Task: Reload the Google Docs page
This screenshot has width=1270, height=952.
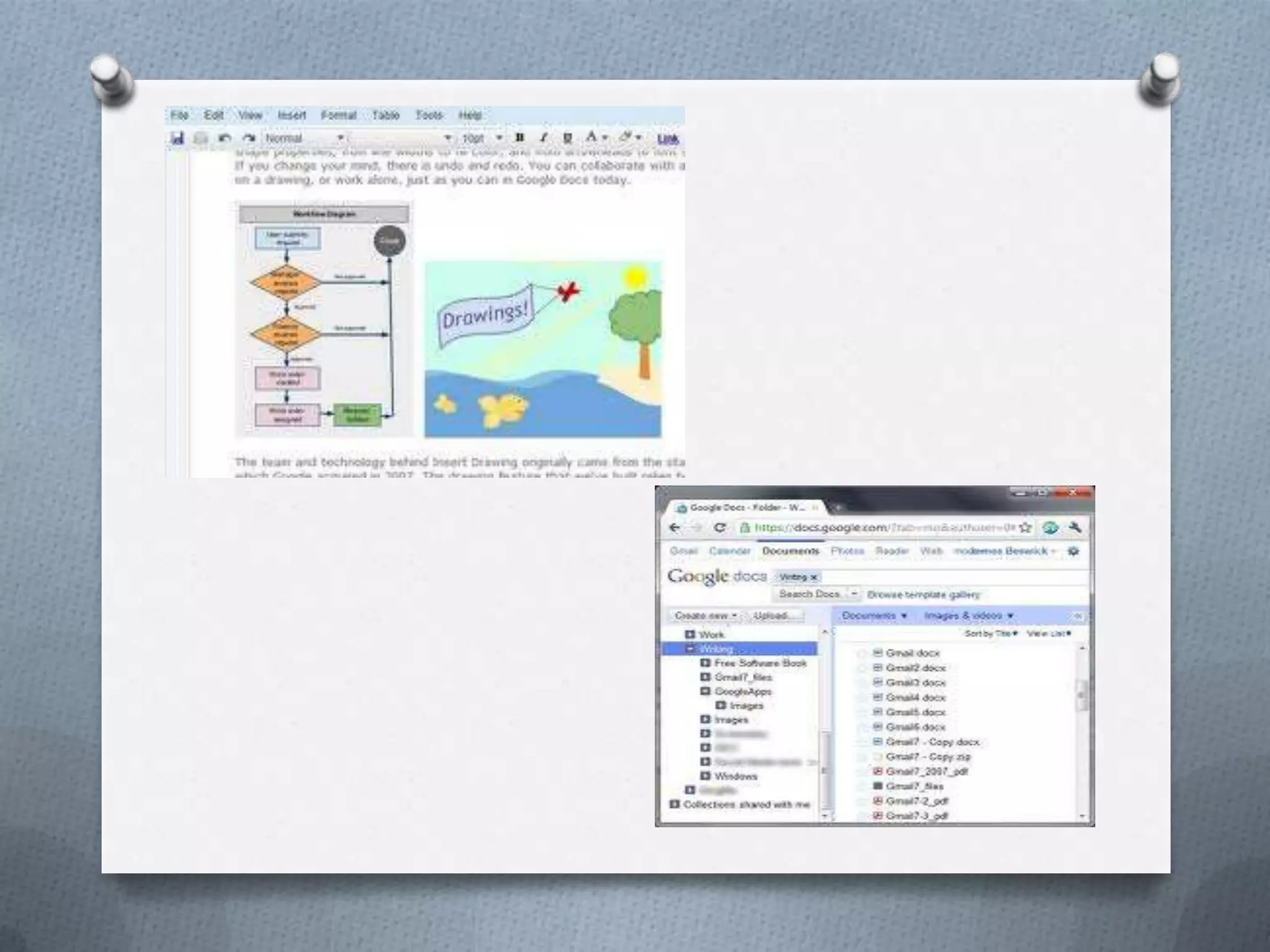Action: click(719, 527)
